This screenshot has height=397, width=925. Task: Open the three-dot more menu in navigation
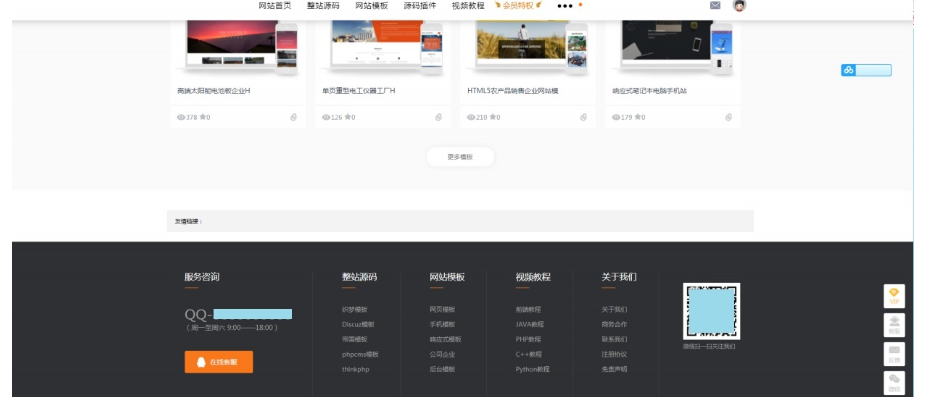(x=565, y=6)
